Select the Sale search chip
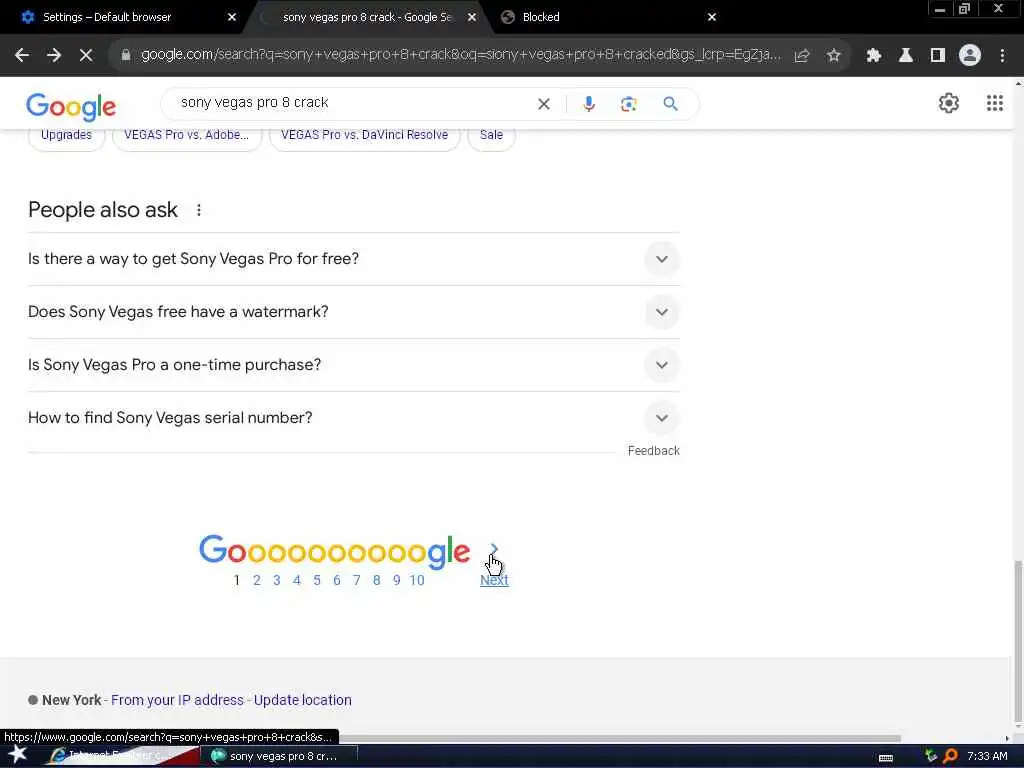Screen dimensions: 1024x768 coord(491,135)
